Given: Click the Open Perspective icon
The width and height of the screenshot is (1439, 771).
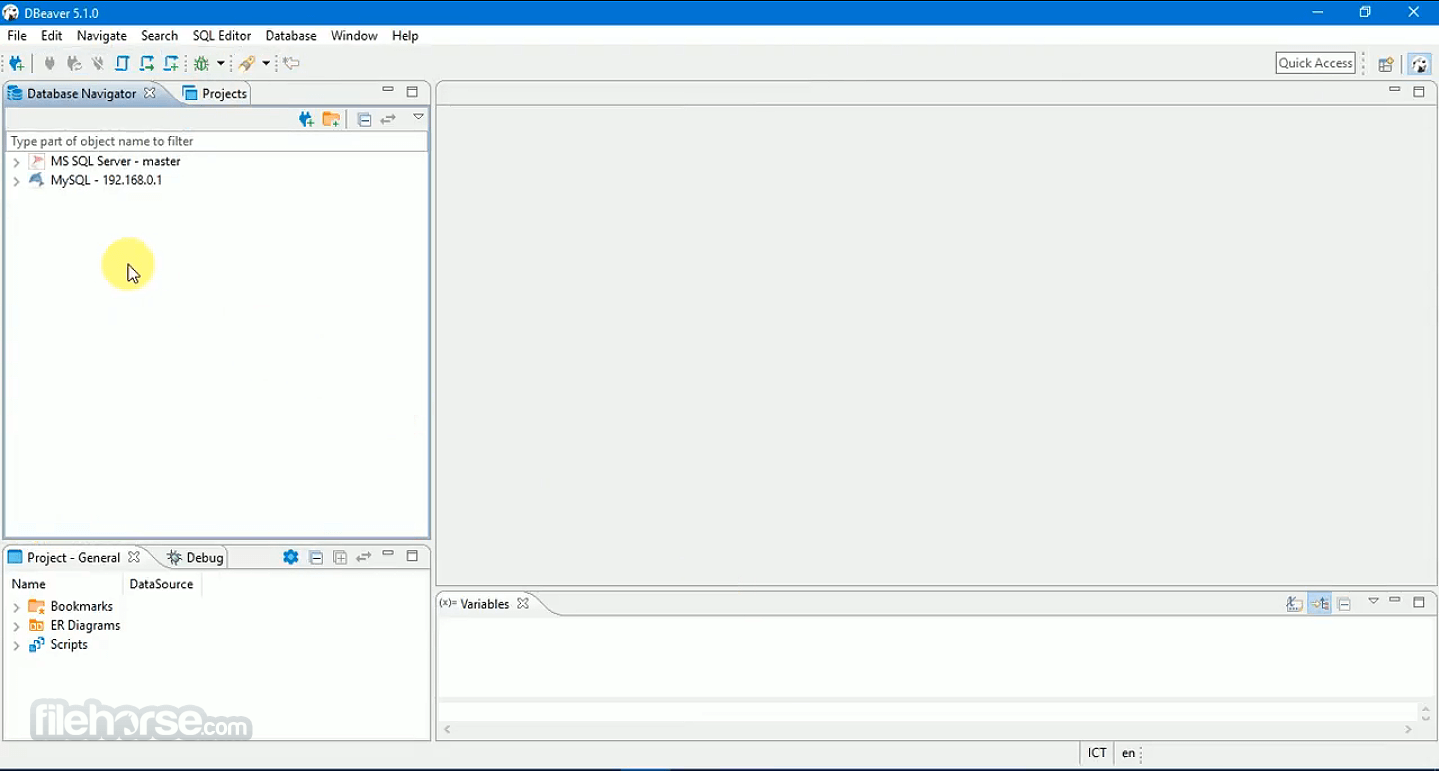Looking at the screenshot, I should tap(1386, 64).
